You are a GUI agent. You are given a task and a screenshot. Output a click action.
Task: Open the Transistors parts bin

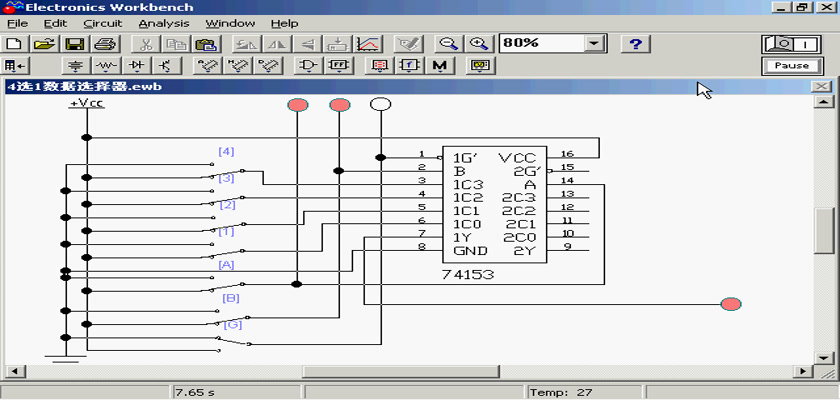tap(167, 65)
